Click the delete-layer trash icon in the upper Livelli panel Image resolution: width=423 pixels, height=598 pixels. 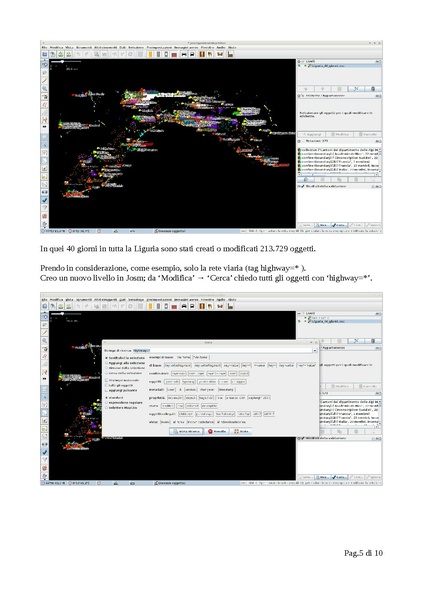tap(373, 89)
